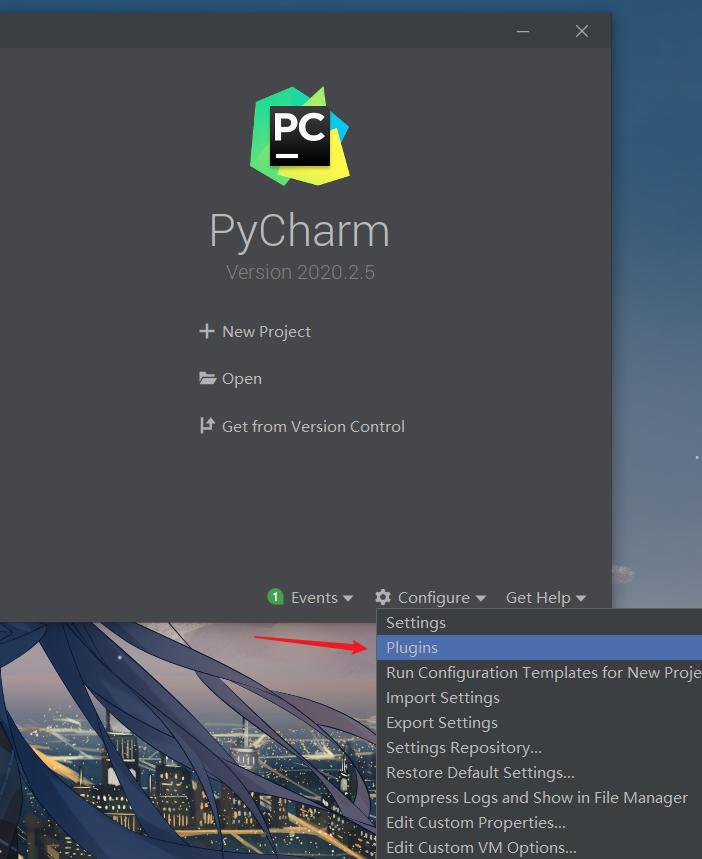This screenshot has width=702, height=859.
Task: Click the PyCharm title text
Action: pyautogui.click(x=300, y=231)
